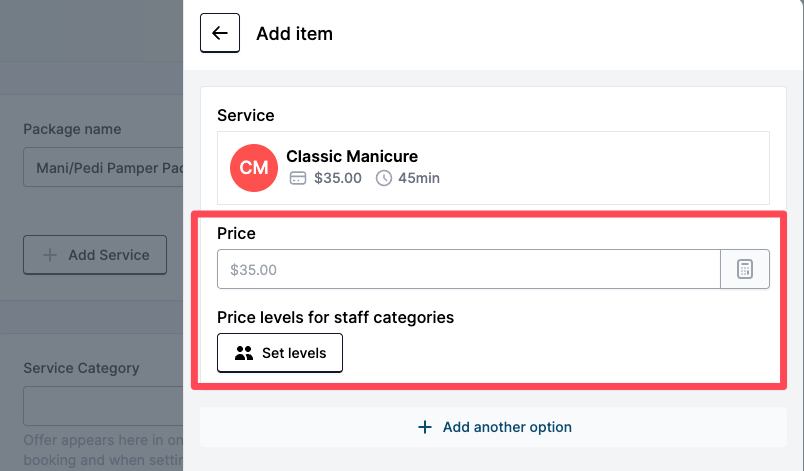
Task: Select the Classic Manicure service name
Action: 352,156
